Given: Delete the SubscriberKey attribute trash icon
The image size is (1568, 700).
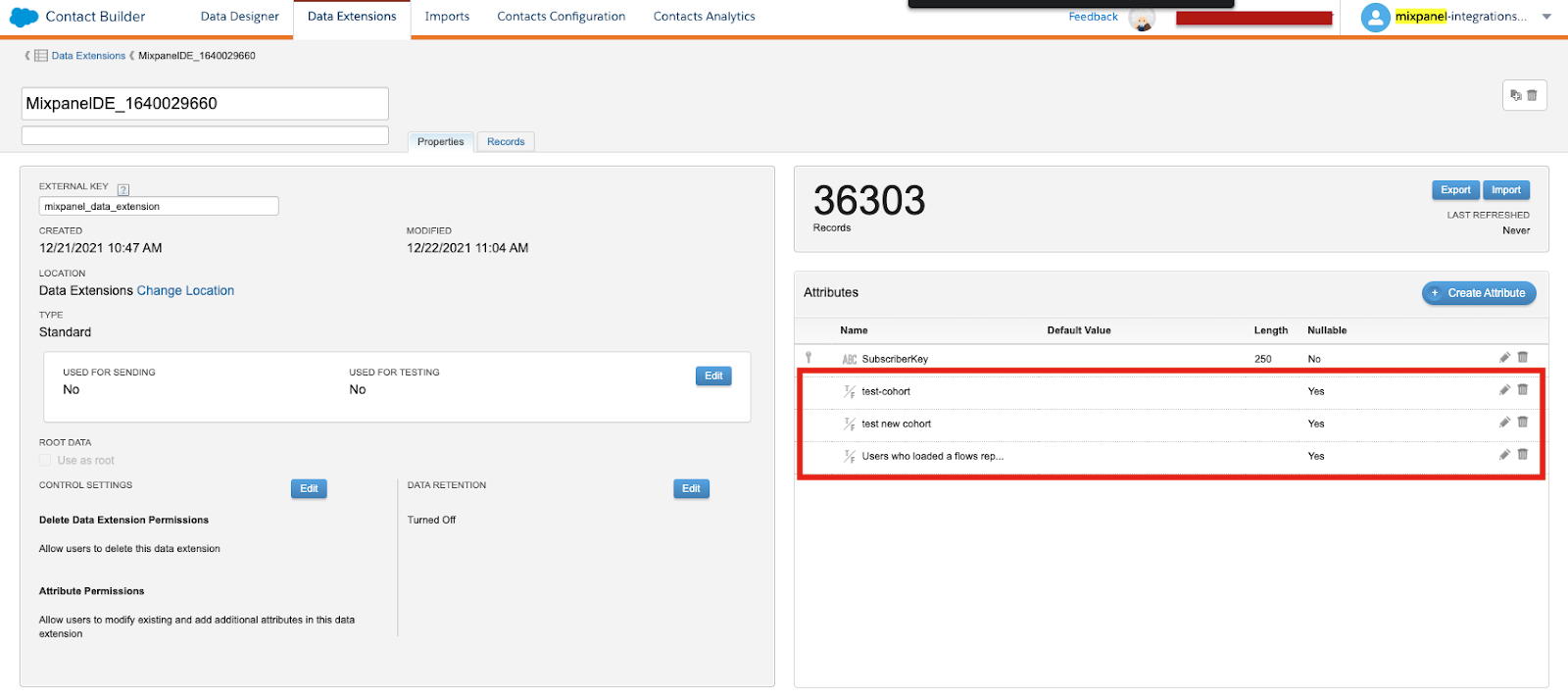Looking at the screenshot, I should 1523,358.
